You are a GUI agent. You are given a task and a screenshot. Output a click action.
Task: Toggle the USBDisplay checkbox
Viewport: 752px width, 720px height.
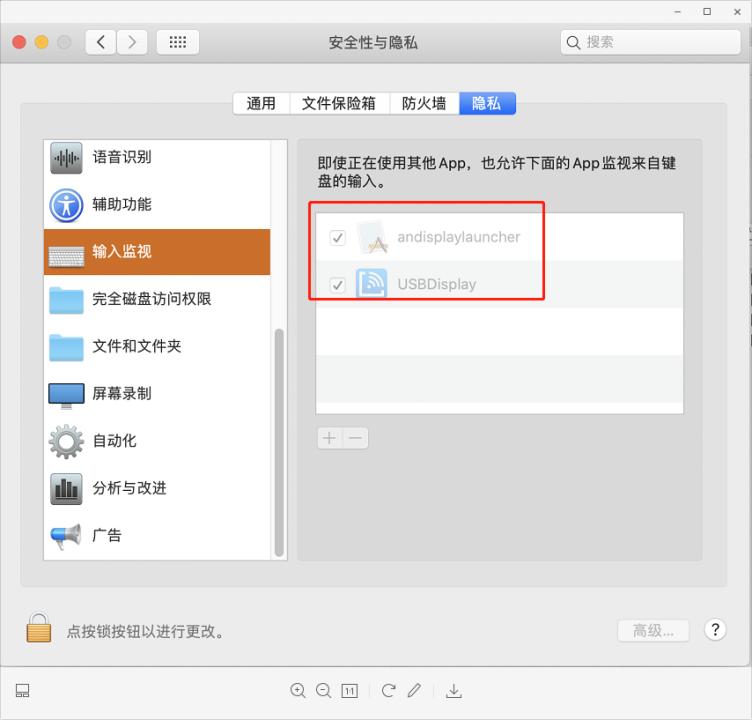338,285
